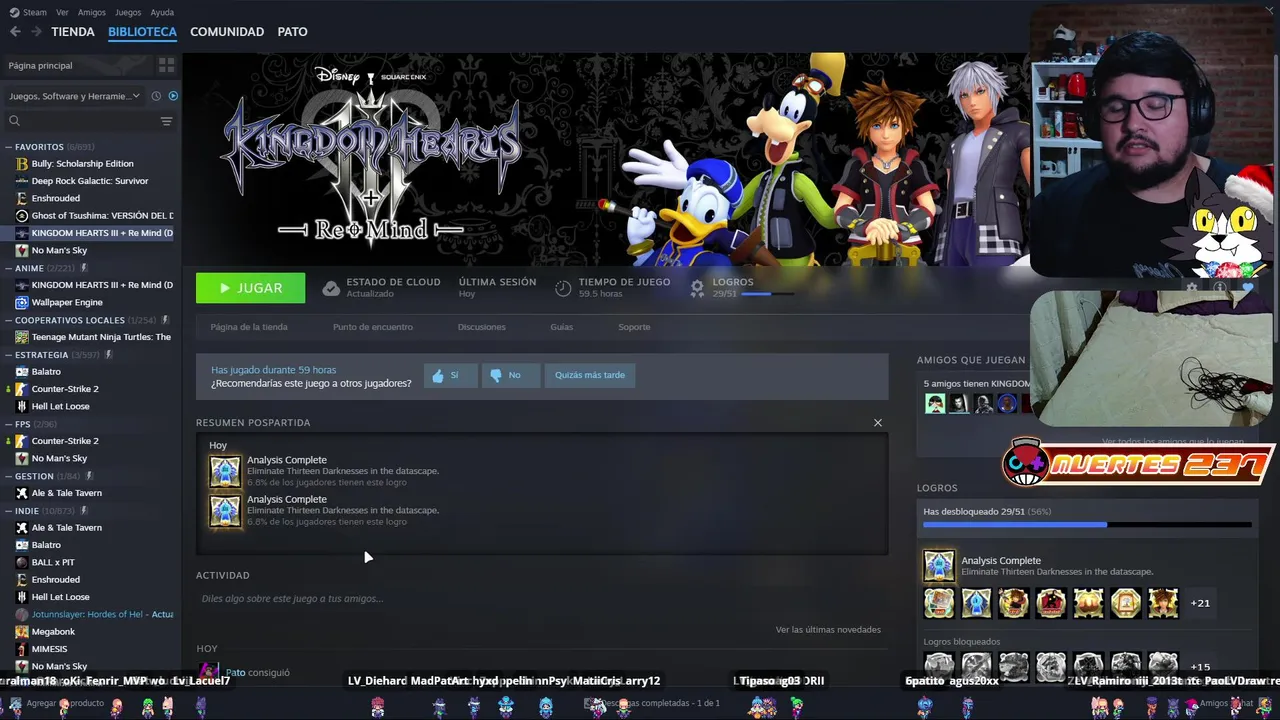Viewport: 1280px width, 720px height.
Task: Open the Discusiones tab
Action: click(x=481, y=327)
